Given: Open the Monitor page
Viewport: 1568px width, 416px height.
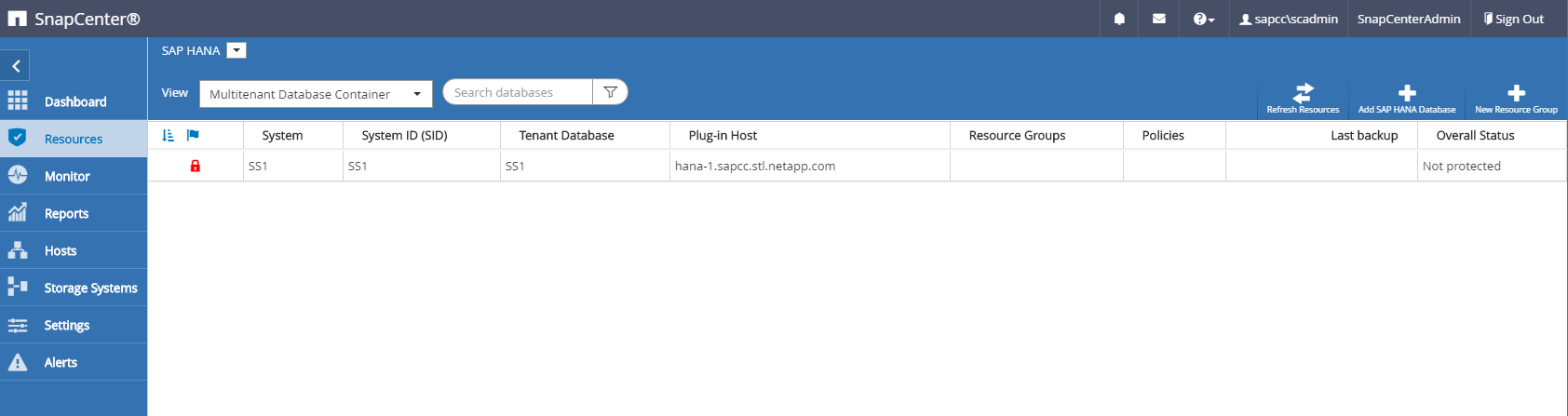Looking at the screenshot, I should tap(67, 176).
